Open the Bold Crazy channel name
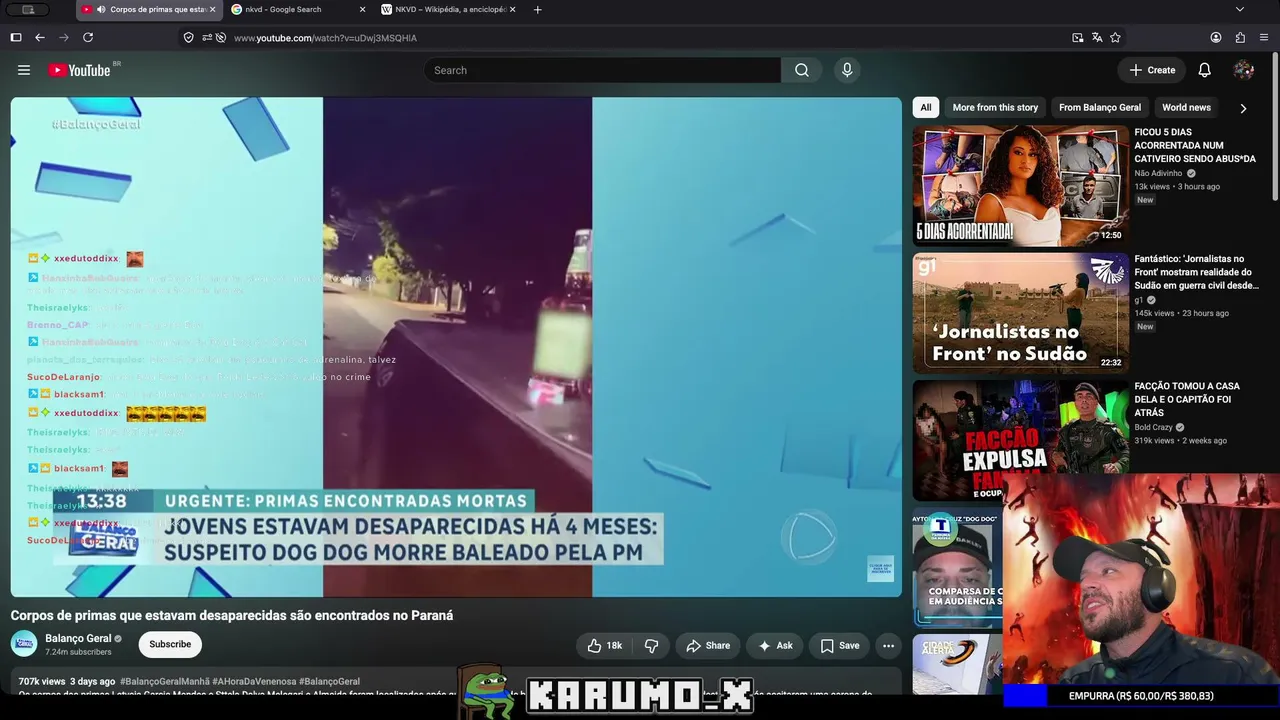Image resolution: width=1280 pixels, height=720 pixels. [1154, 427]
